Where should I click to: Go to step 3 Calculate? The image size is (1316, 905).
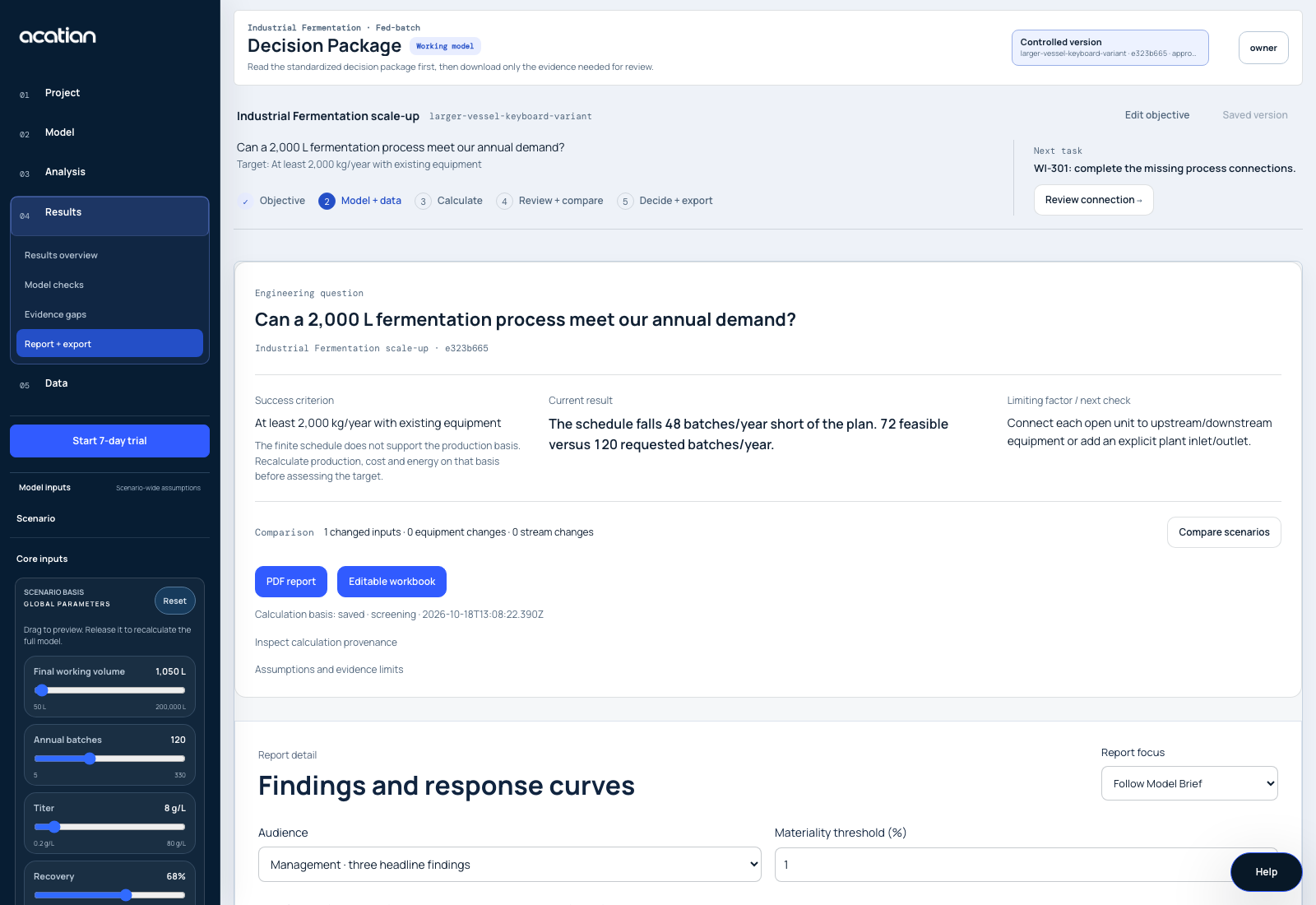pos(449,201)
